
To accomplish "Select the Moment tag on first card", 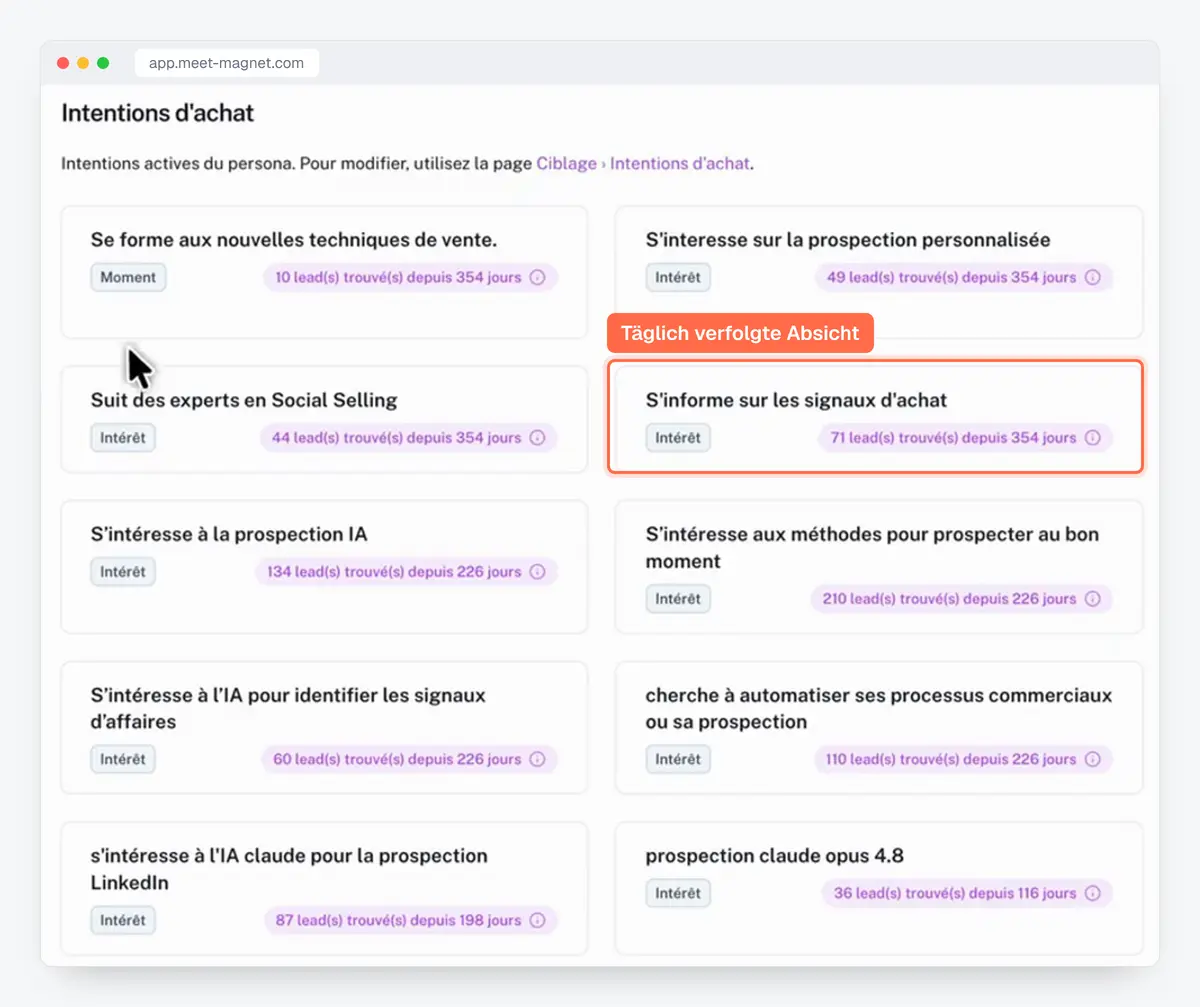I will click(128, 277).
